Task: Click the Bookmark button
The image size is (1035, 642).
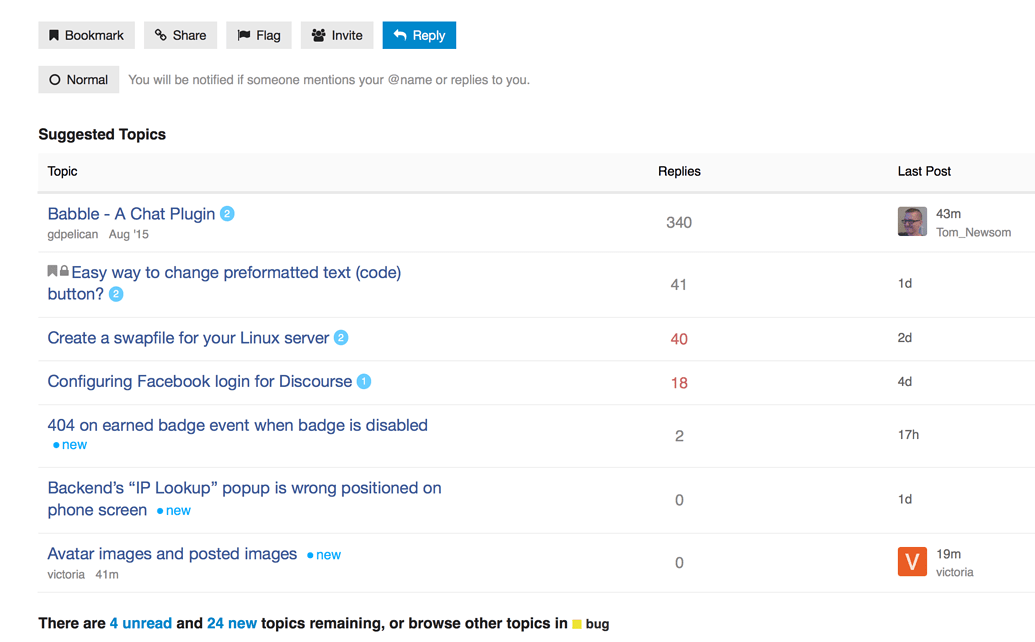Action: coord(86,35)
